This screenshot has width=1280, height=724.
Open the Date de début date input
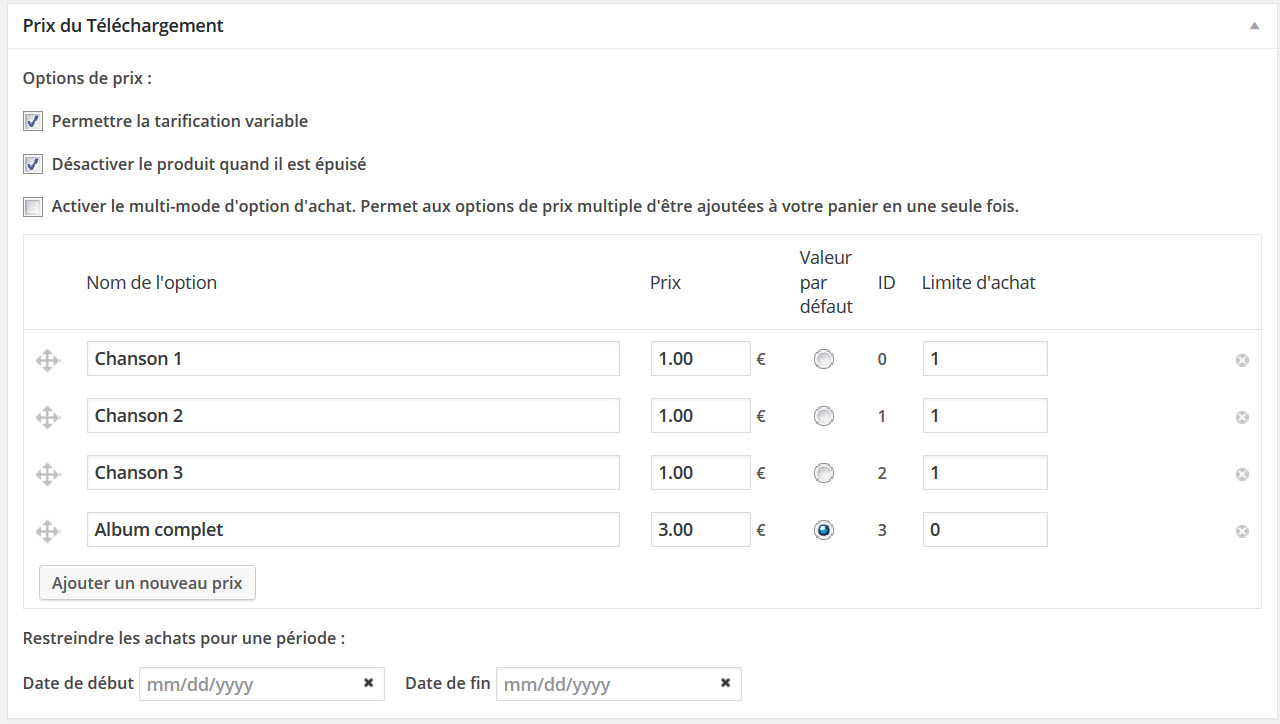click(x=250, y=684)
